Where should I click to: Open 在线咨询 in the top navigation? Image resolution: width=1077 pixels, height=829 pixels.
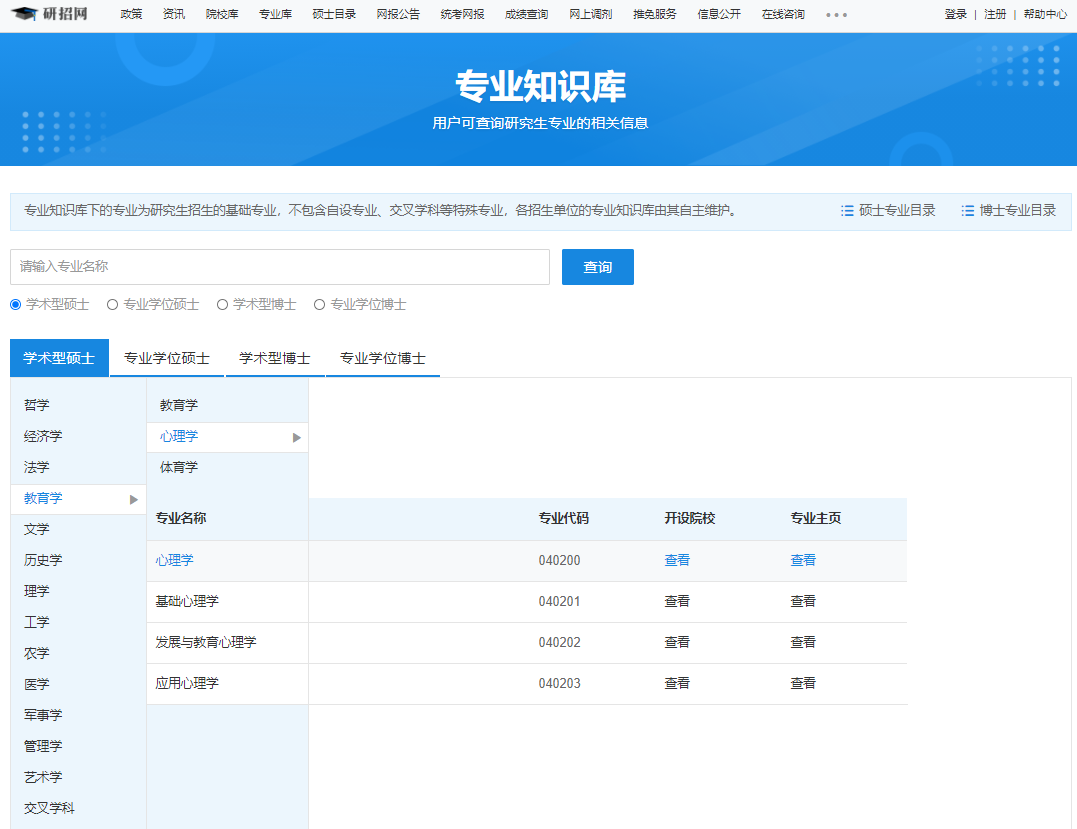783,14
